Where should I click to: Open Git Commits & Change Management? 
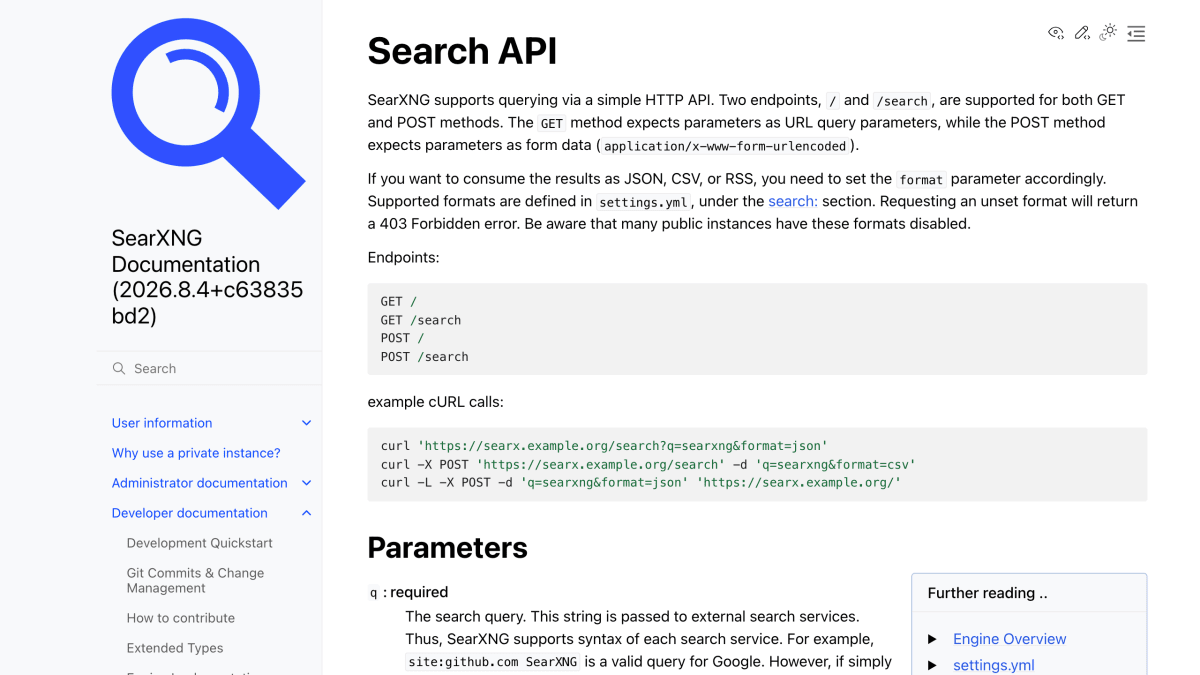[x=196, y=580]
